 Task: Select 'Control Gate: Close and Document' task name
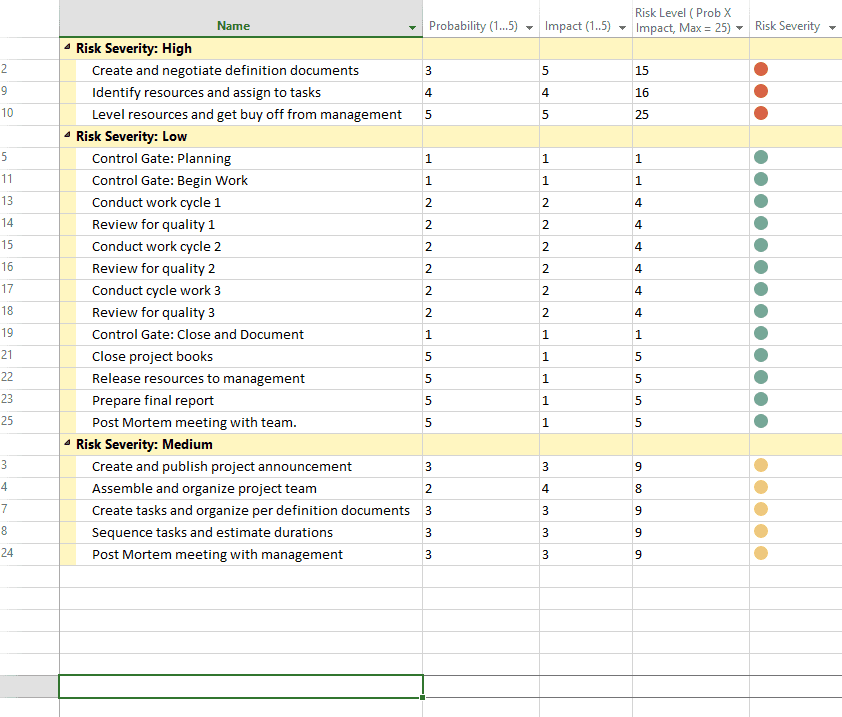pyautogui.click(x=198, y=335)
